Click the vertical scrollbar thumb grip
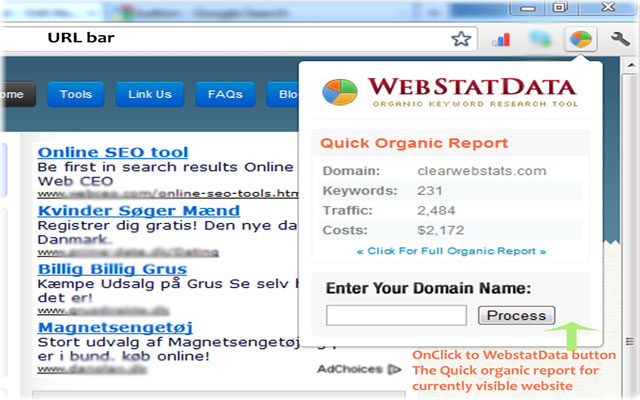 click(x=631, y=341)
